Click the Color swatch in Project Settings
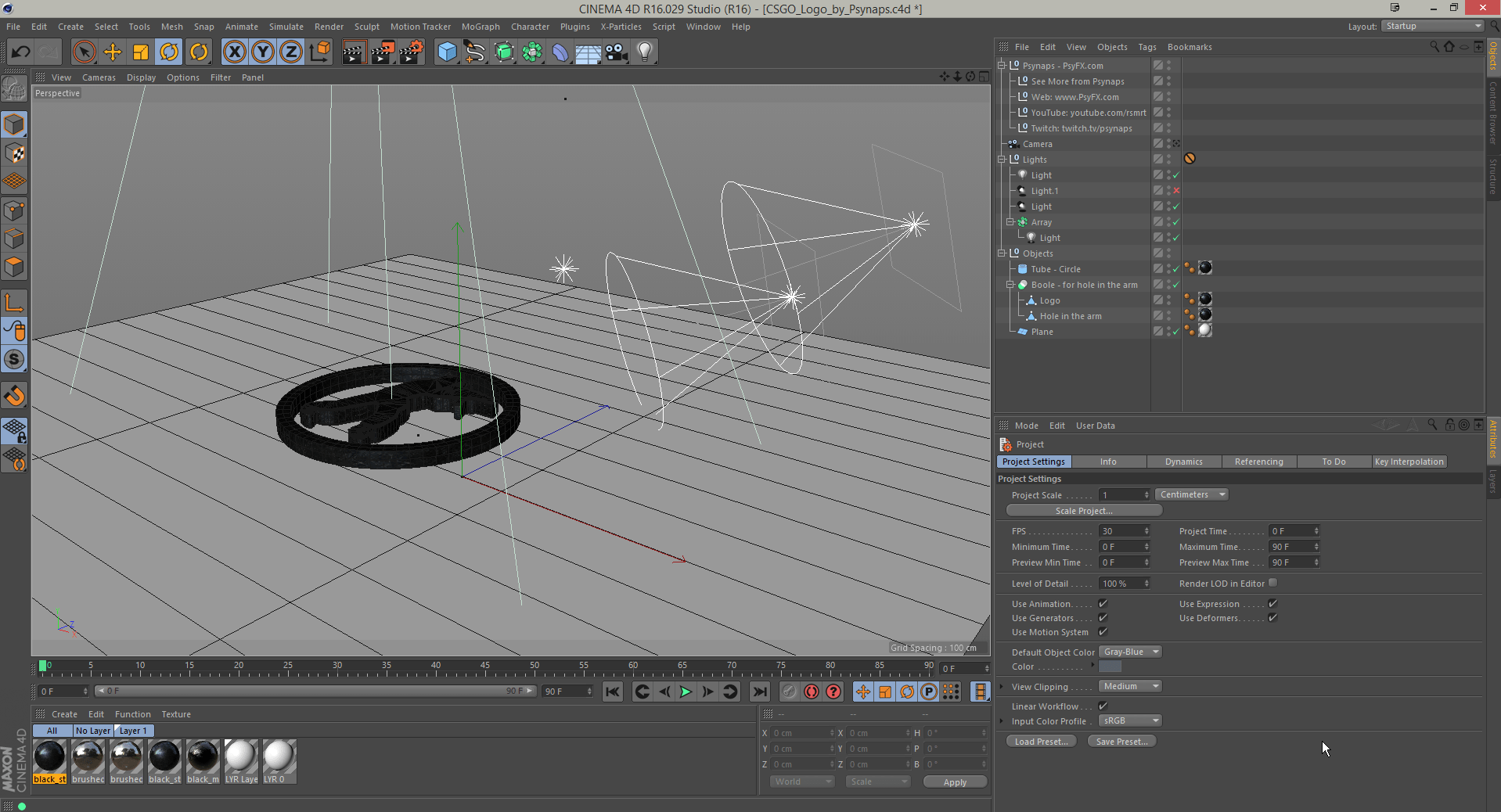 coord(1110,666)
